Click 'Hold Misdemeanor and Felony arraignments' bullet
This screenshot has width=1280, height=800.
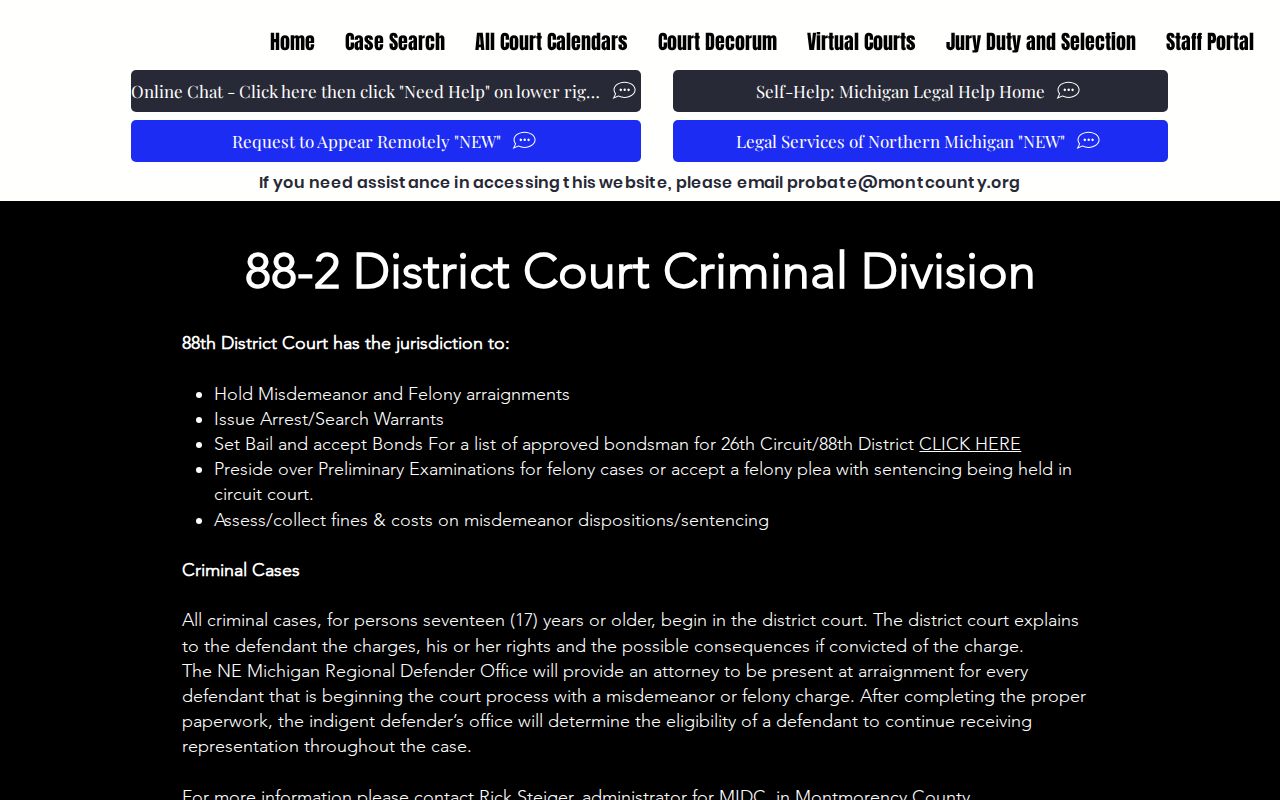click(x=392, y=394)
